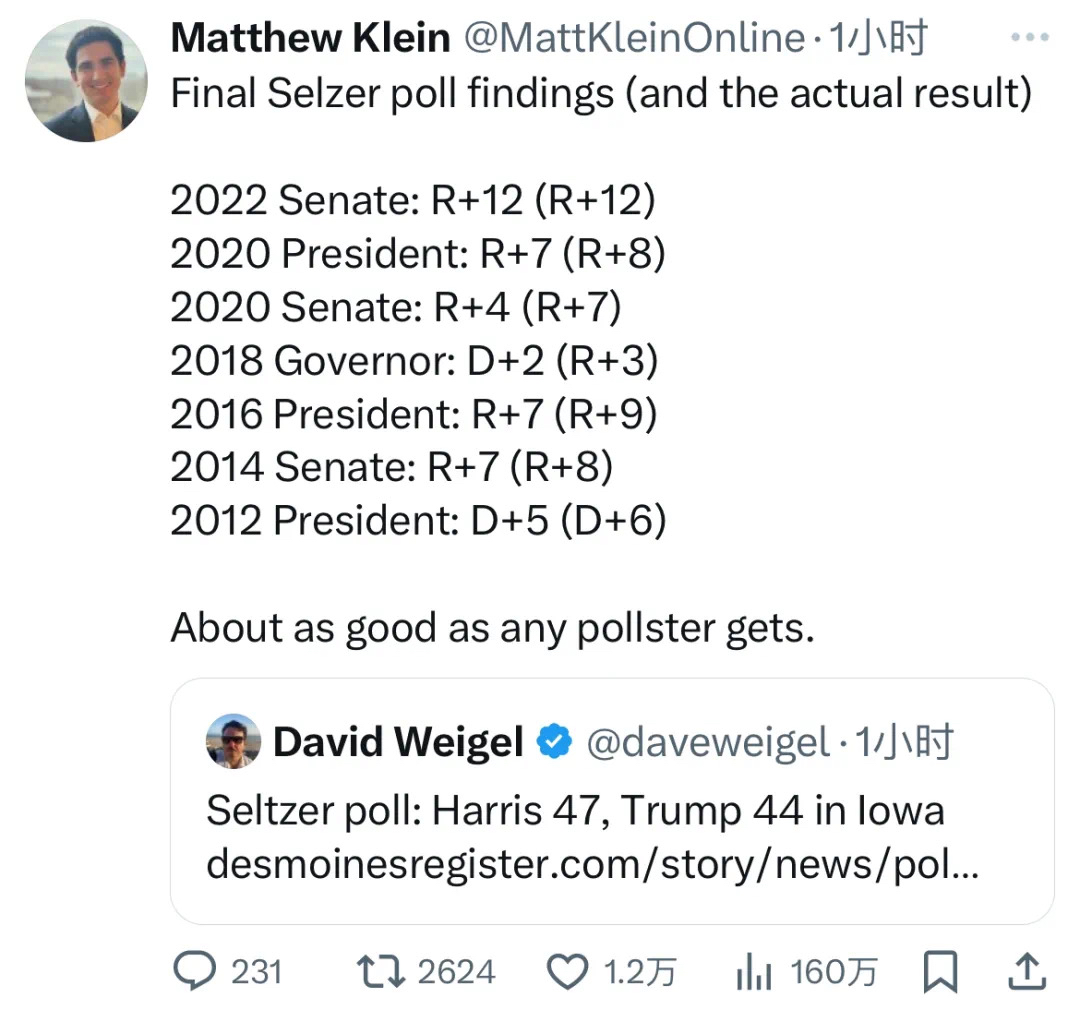Open the three-dot more options menu

[x=1030, y=37]
